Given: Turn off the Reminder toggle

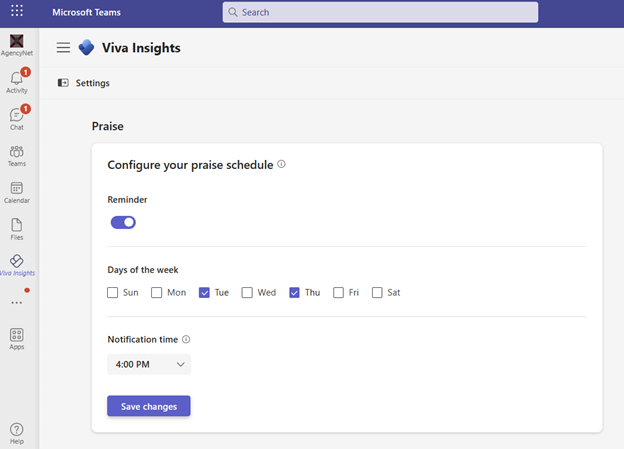Looking at the screenshot, I should point(123,222).
